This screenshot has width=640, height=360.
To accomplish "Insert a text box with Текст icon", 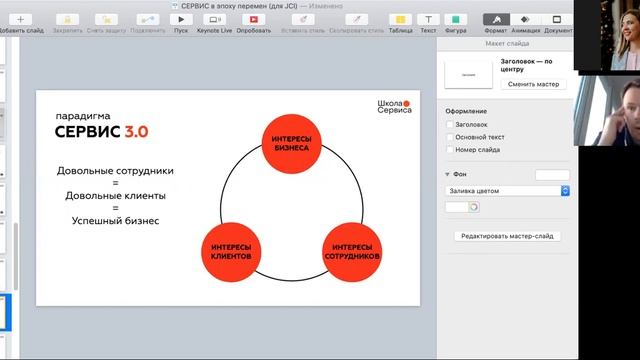I will point(428,19).
